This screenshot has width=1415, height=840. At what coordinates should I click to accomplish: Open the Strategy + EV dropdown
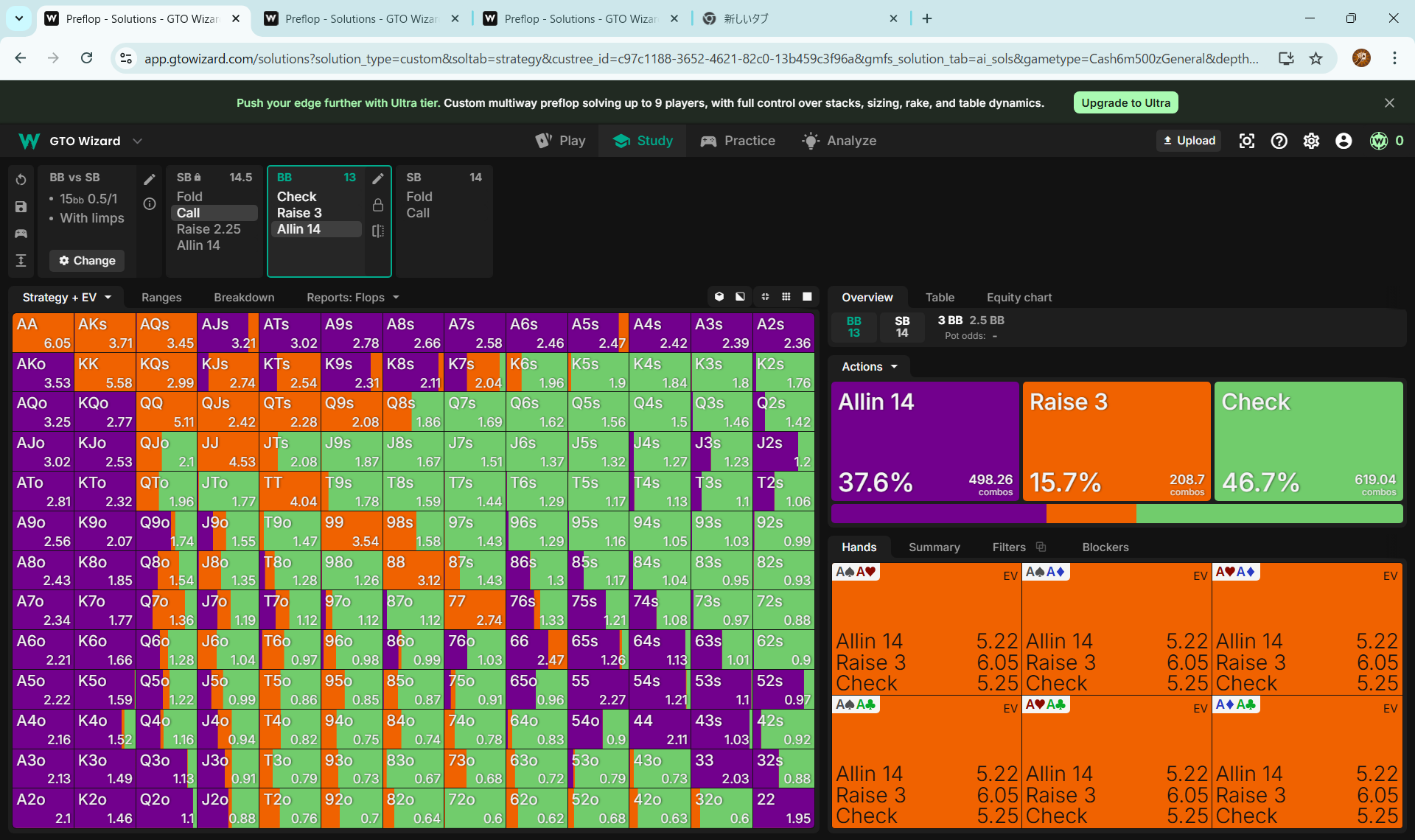tap(66, 298)
